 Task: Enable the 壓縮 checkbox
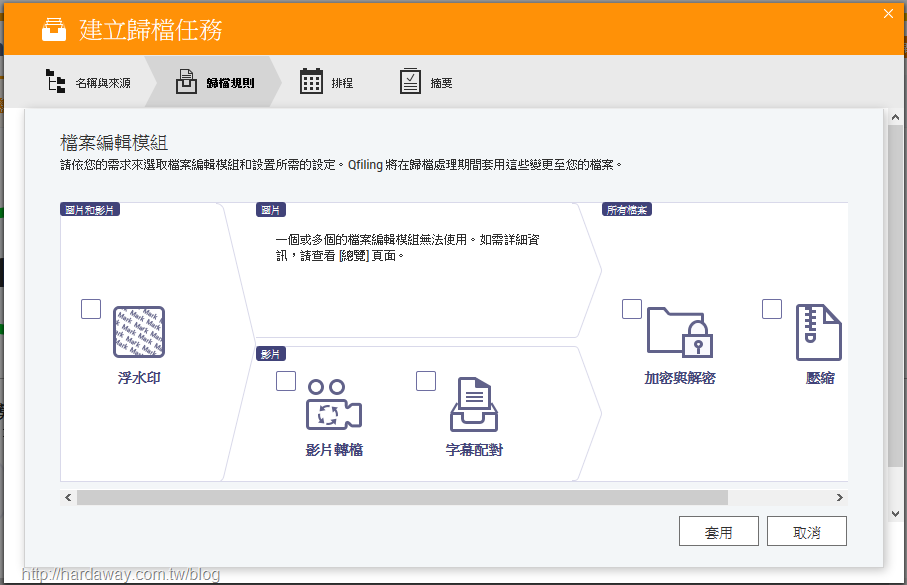[x=772, y=309]
